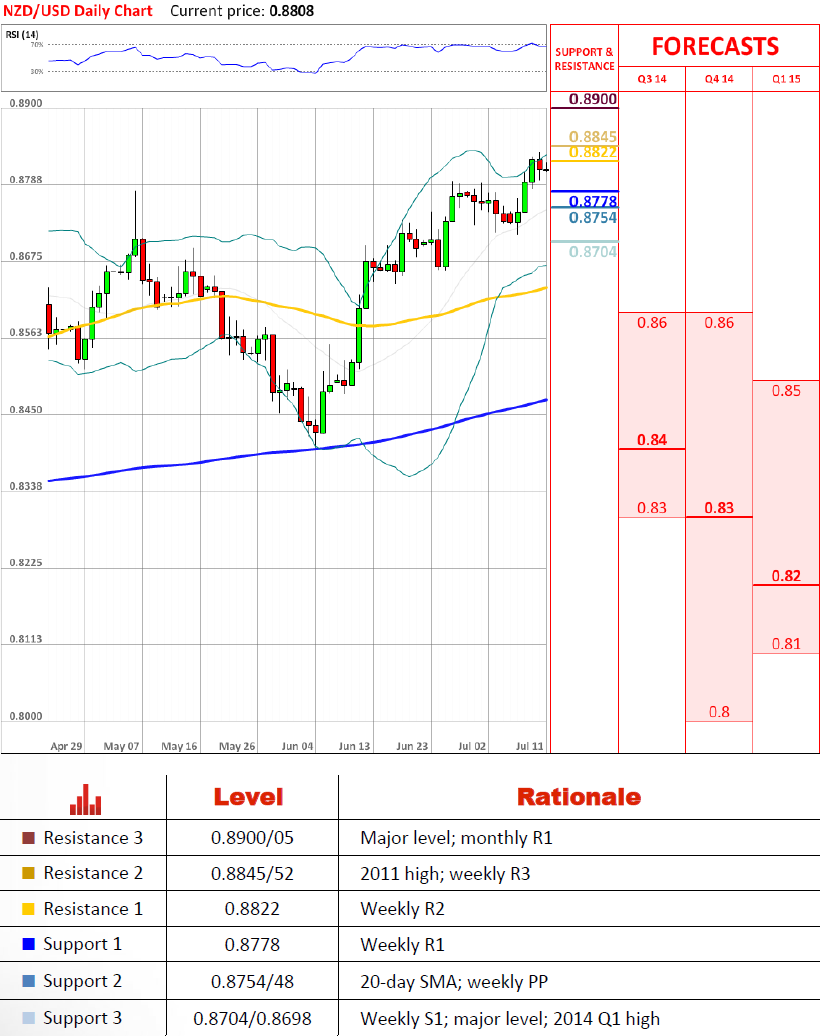Click the 0.8000 price axis label
Viewport: 820px width, 1036px height.
point(26,716)
